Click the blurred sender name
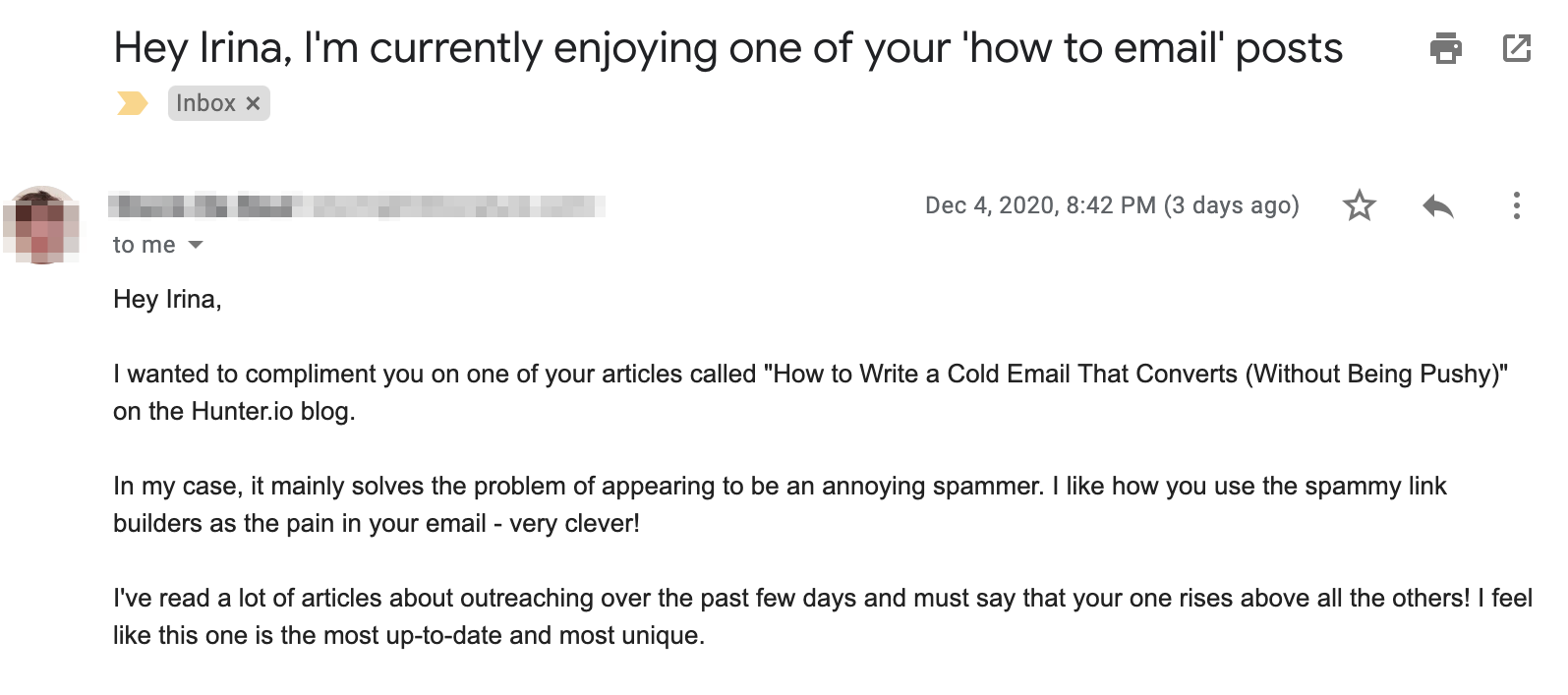The height and width of the screenshot is (695, 1568). pos(356,205)
